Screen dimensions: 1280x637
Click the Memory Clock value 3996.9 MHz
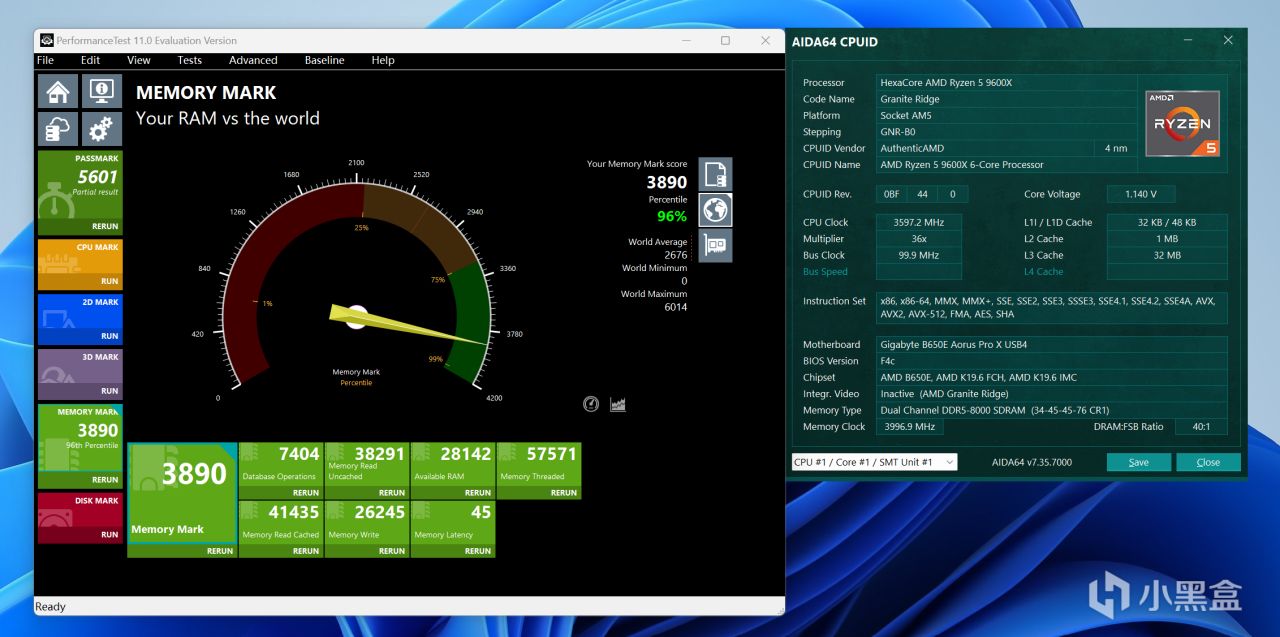(910, 427)
